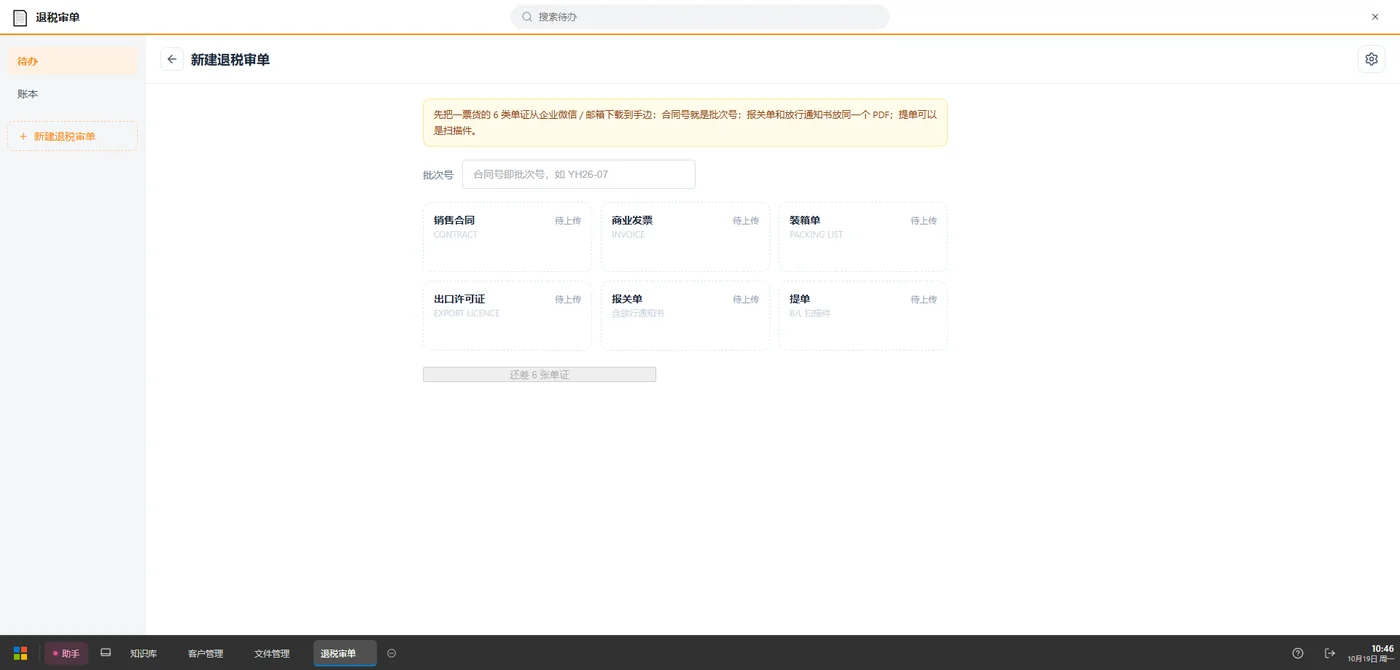Close the window with X
The height and width of the screenshot is (670, 1400).
click(1375, 17)
